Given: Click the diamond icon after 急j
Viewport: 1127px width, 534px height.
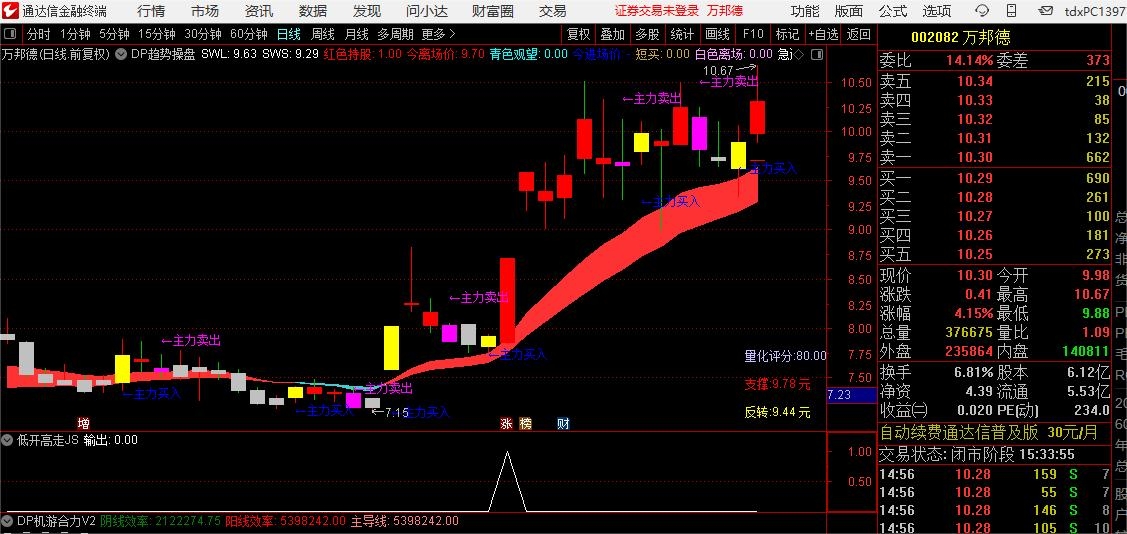Looking at the screenshot, I should pyautogui.click(x=799, y=55).
